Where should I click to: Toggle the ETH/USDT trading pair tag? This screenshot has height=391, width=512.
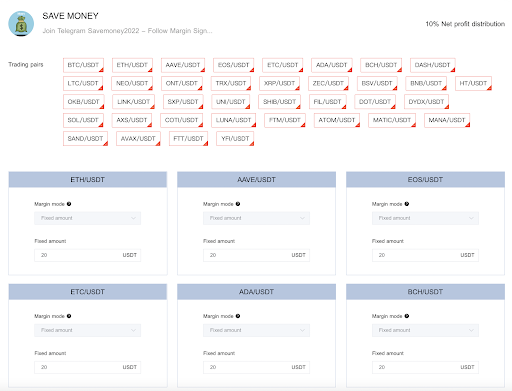(x=132, y=65)
